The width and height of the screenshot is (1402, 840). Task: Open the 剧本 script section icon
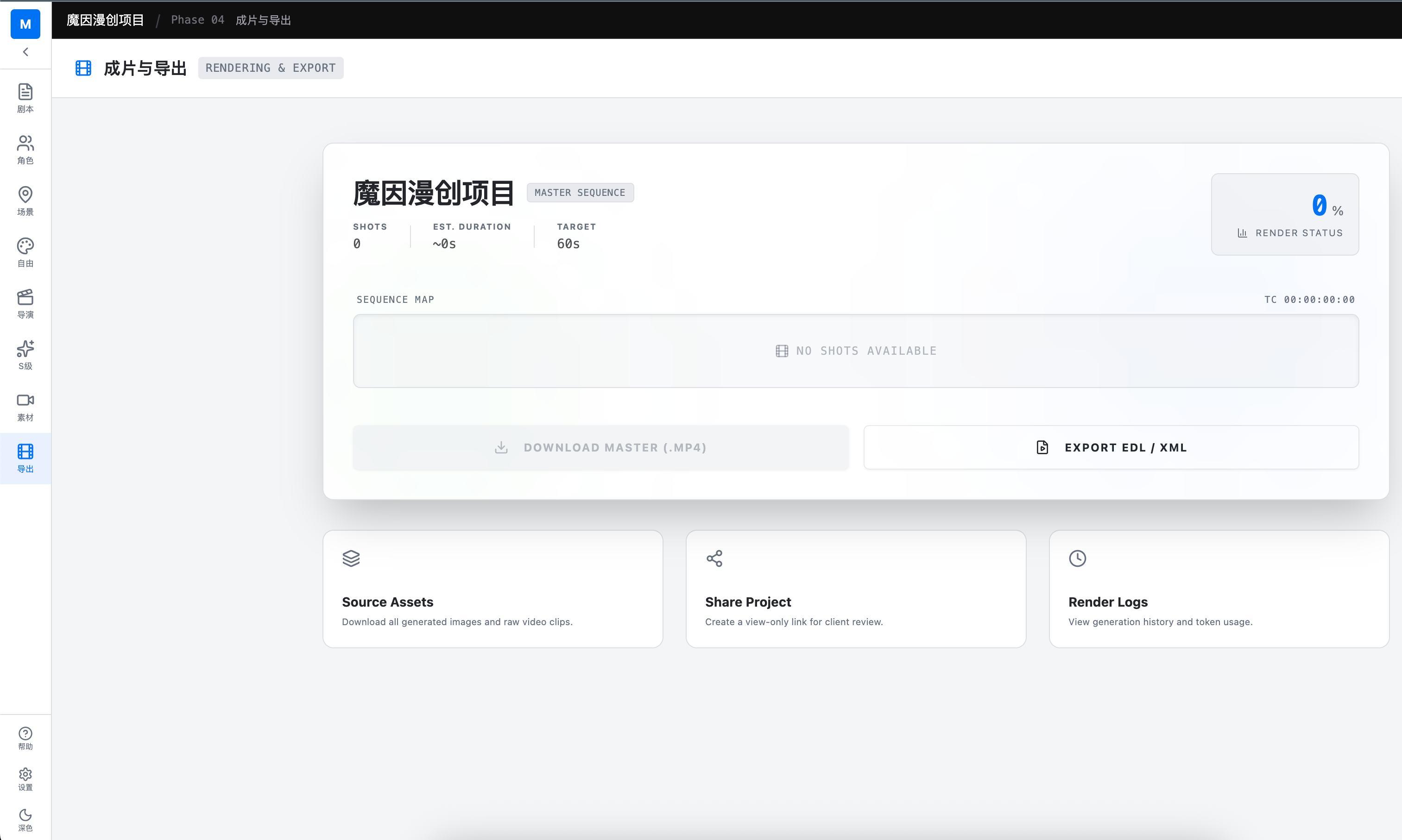click(25, 98)
